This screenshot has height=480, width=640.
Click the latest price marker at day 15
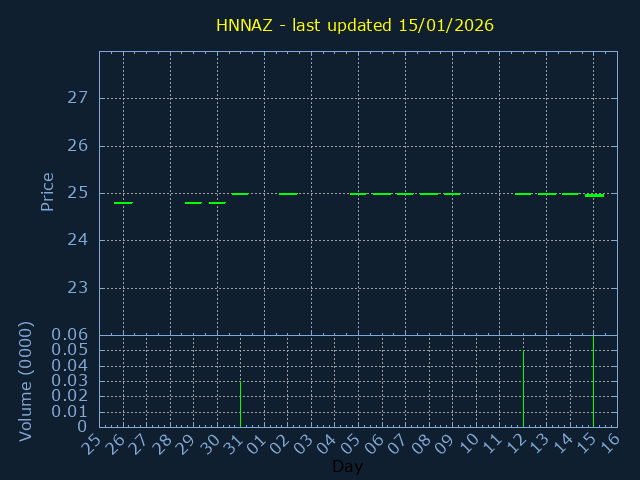pos(594,195)
